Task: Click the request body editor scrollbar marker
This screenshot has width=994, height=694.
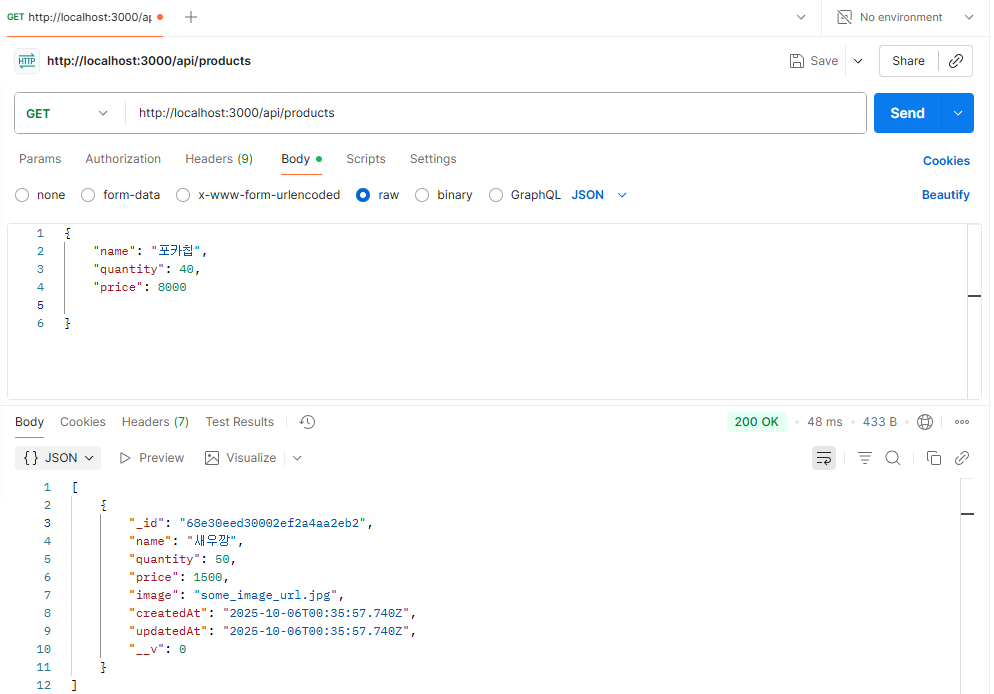Action: (x=974, y=296)
